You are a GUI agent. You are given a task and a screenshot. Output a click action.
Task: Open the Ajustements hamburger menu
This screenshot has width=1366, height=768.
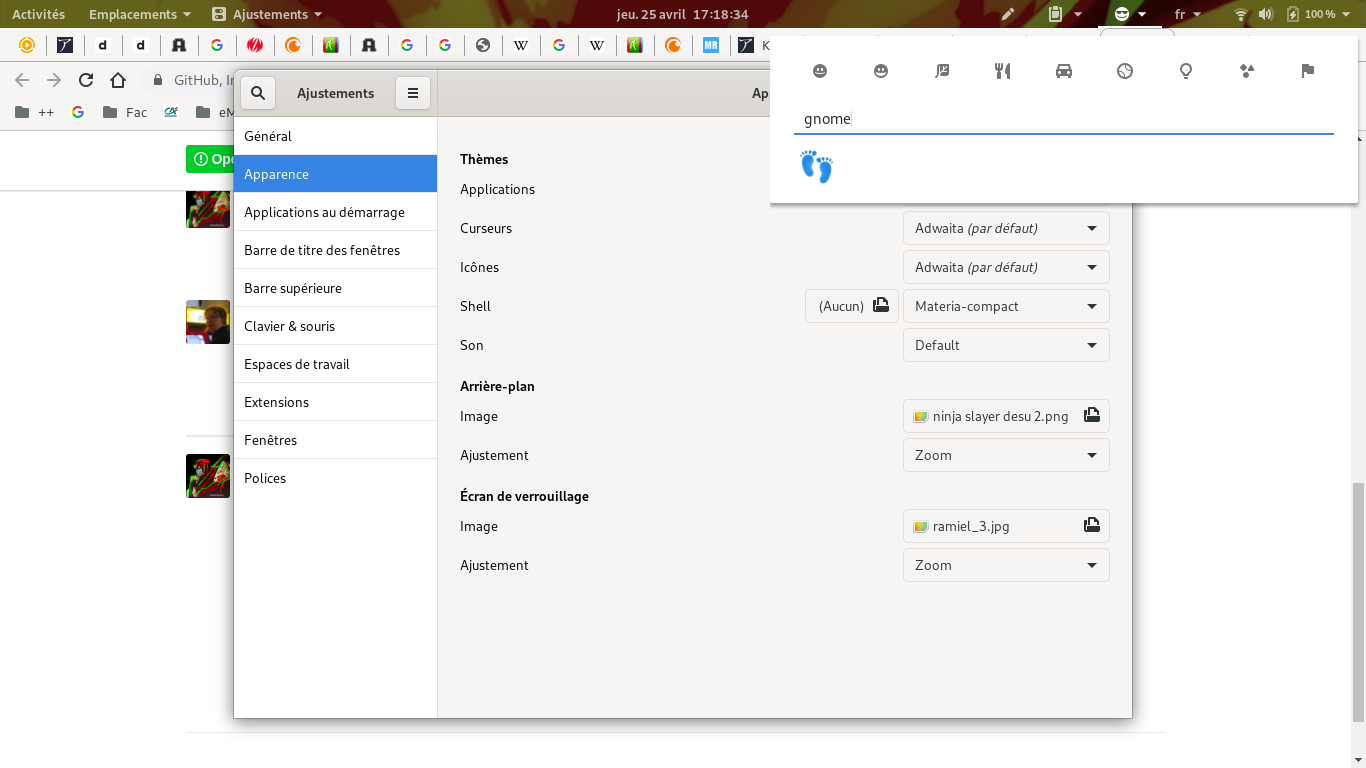413,92
